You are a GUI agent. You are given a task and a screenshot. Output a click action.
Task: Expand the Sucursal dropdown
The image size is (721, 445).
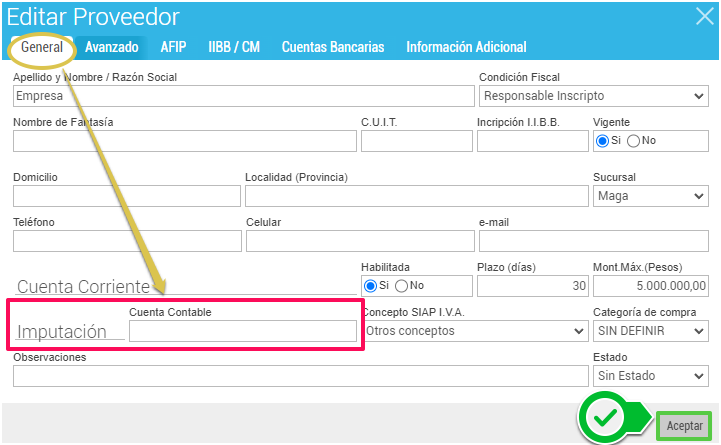click(x=651, y=196)
